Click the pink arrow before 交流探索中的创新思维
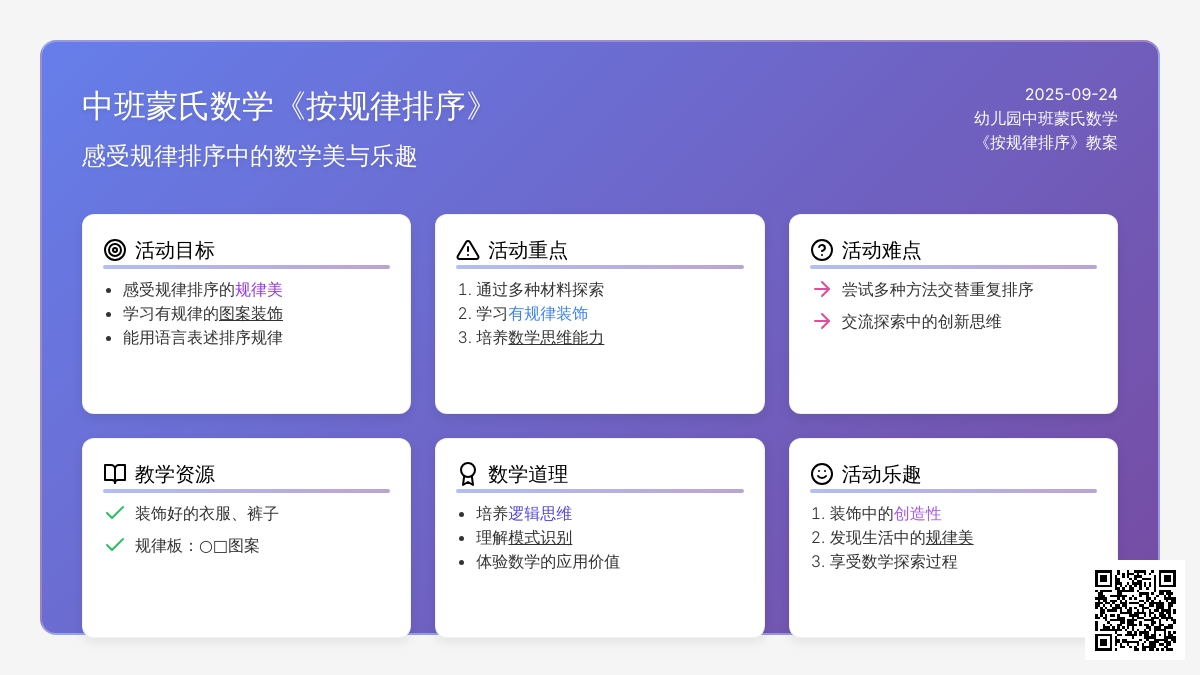1200x675 pixels. coord(822,321)
